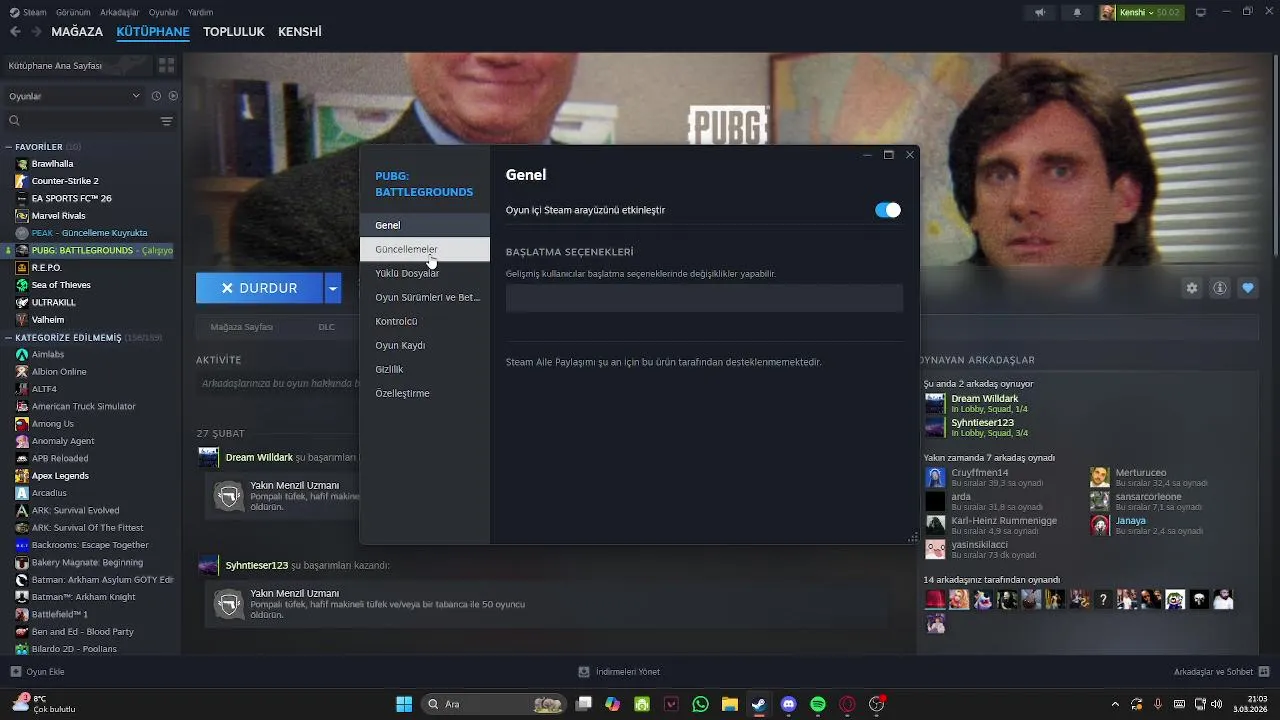Open Mağaza Sayfası link
This screenshot has width=1280, height=720.
(241, 327)
